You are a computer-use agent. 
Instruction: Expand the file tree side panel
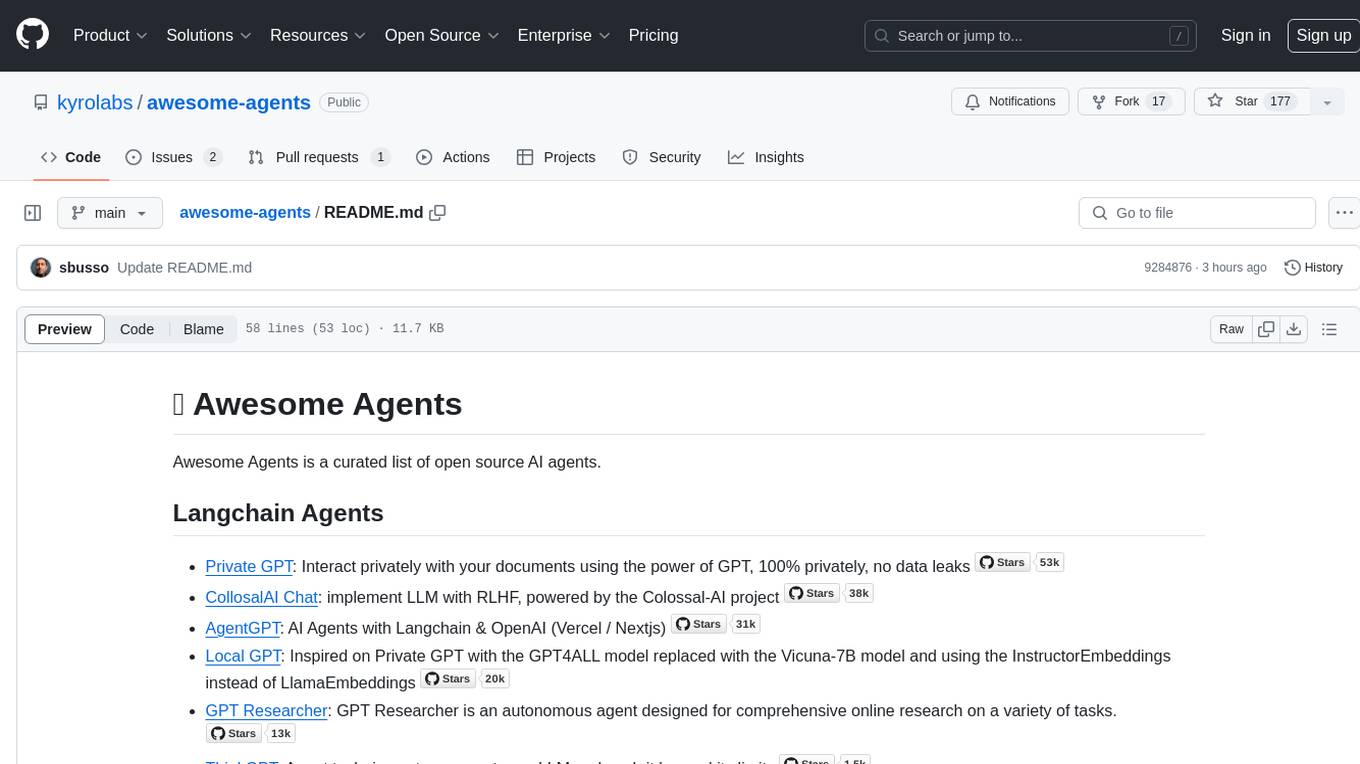click(33, 213)
